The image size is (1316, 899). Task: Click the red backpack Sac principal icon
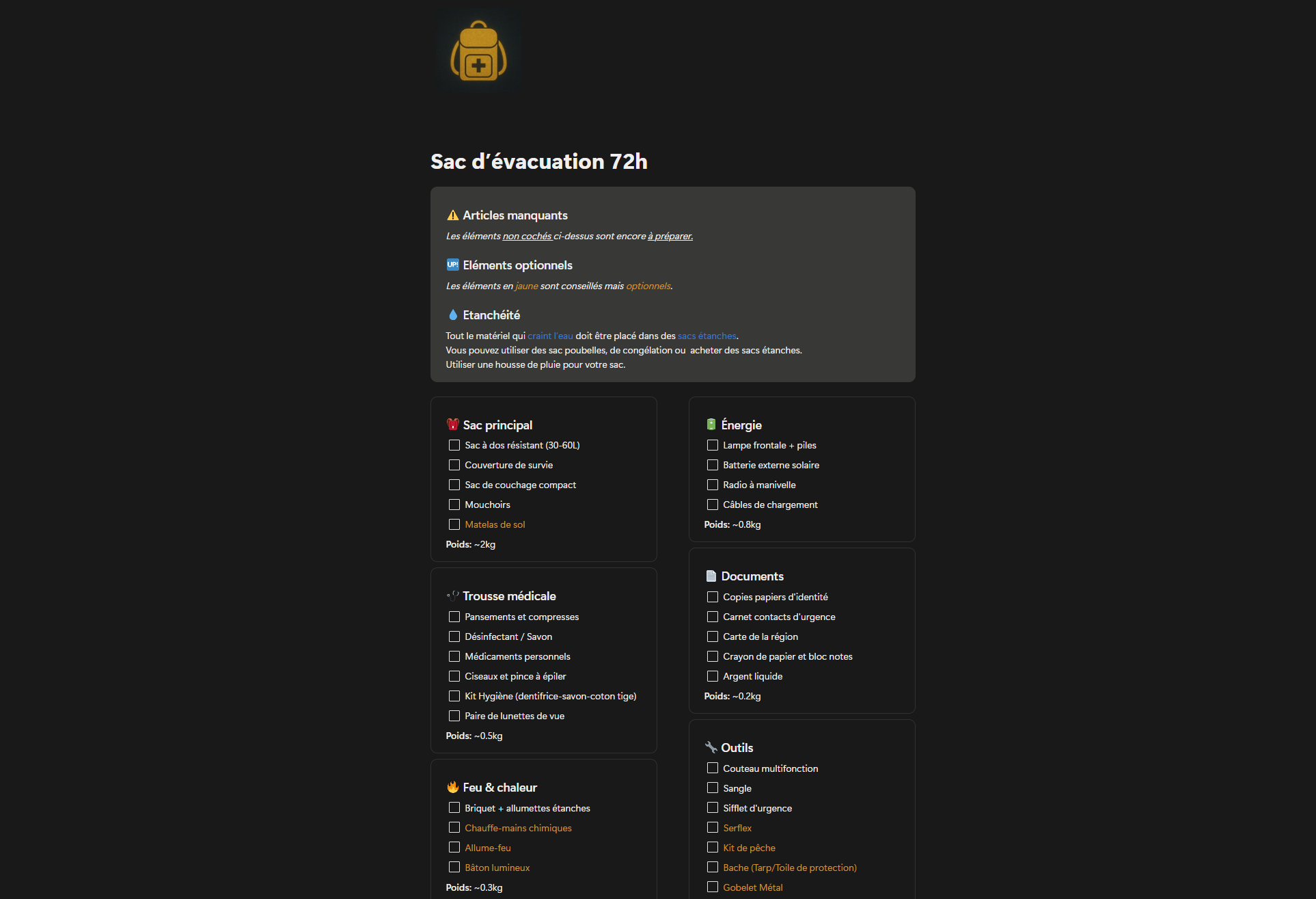point(452,425)
